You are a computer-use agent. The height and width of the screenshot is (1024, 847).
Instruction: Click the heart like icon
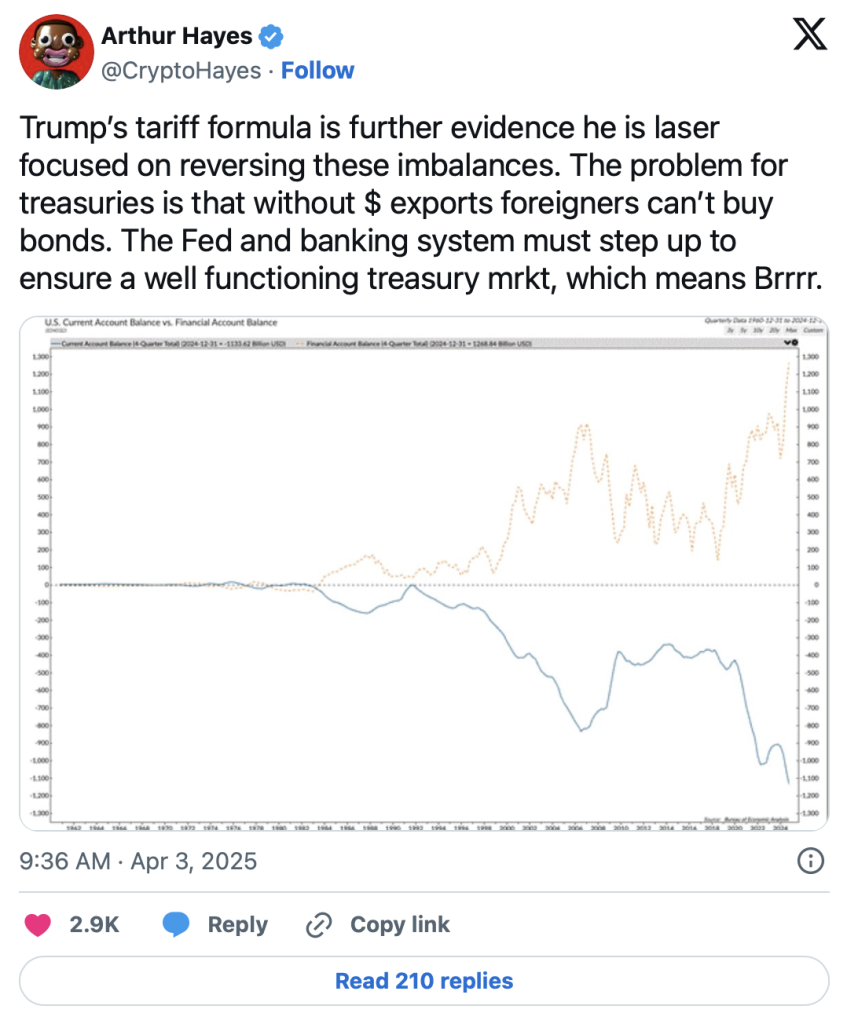(x=38, y=925)
